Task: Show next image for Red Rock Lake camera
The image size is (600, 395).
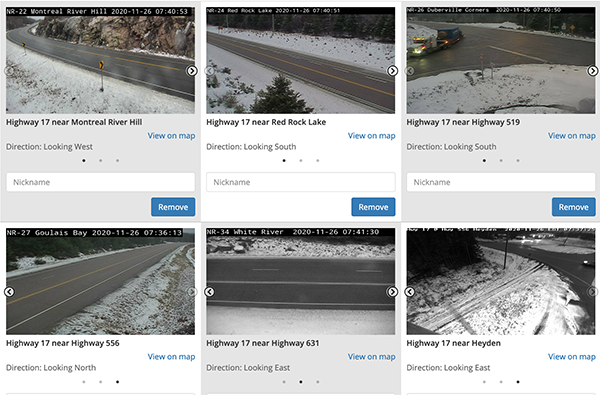Action: pos(392,71)
